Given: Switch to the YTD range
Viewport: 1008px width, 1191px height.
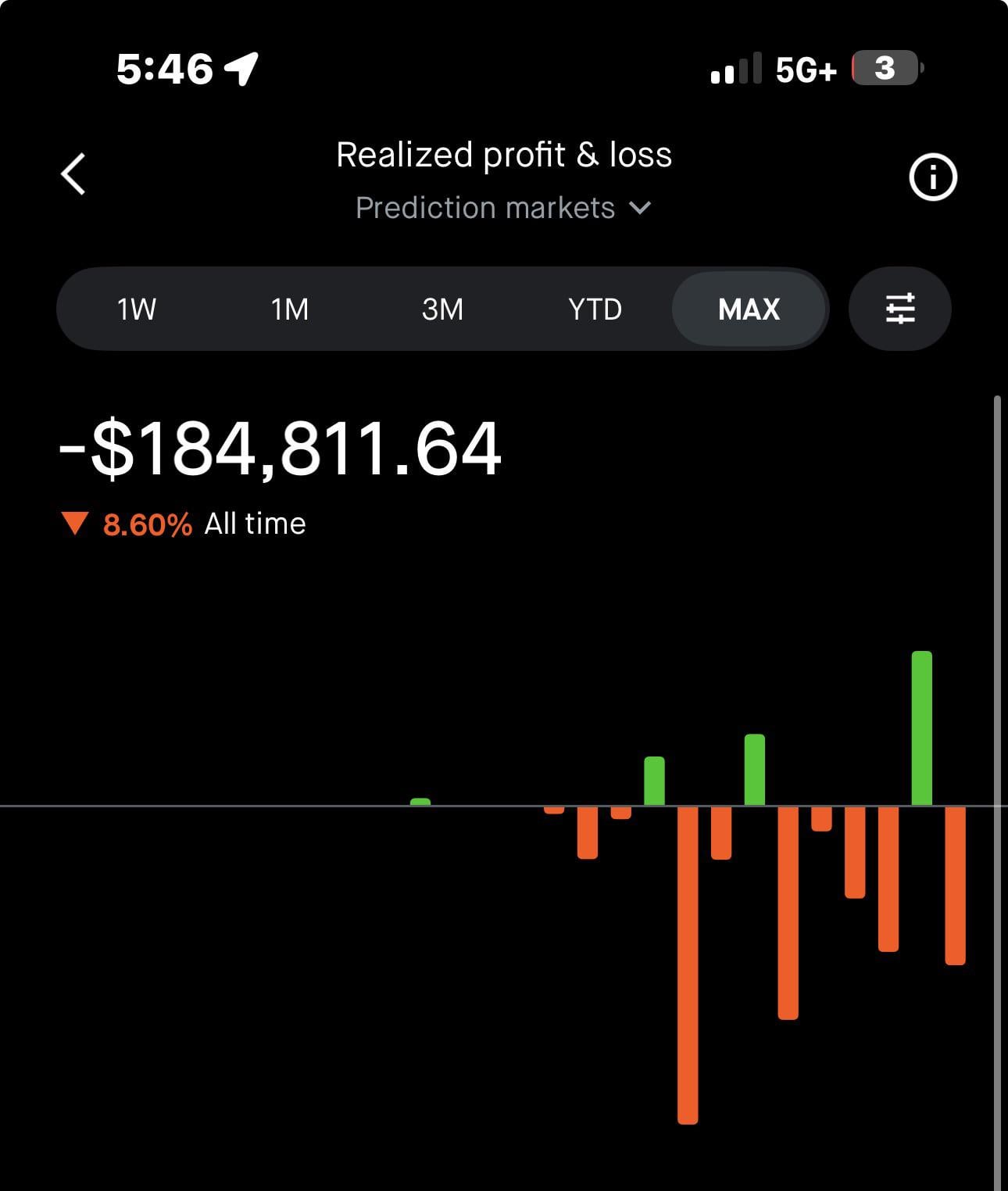Looking at the screenshot, I should click(595, 309).
